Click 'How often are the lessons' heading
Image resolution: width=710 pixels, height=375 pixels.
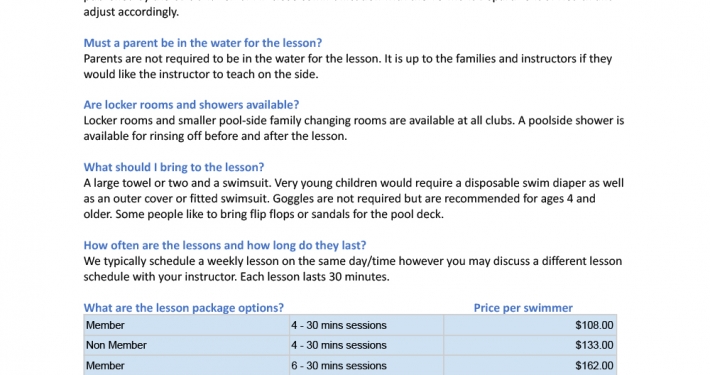(225, 245)
